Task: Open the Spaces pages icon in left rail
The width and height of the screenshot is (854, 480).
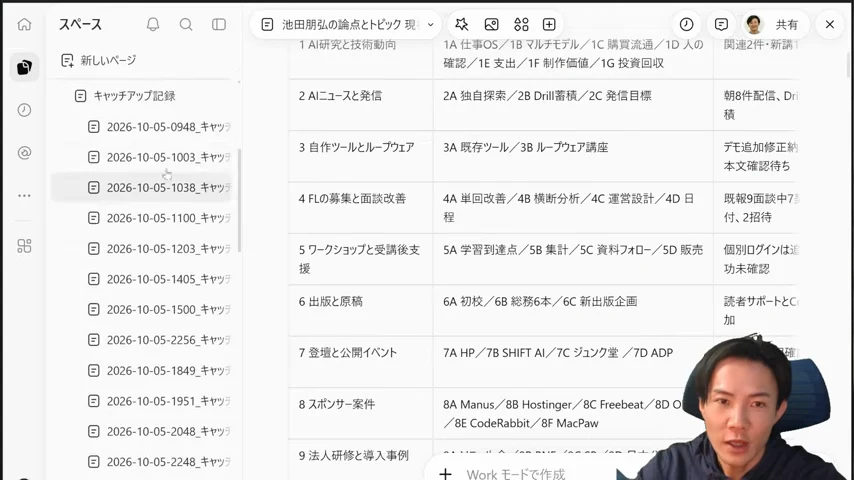Action: [x=24, y=67]
